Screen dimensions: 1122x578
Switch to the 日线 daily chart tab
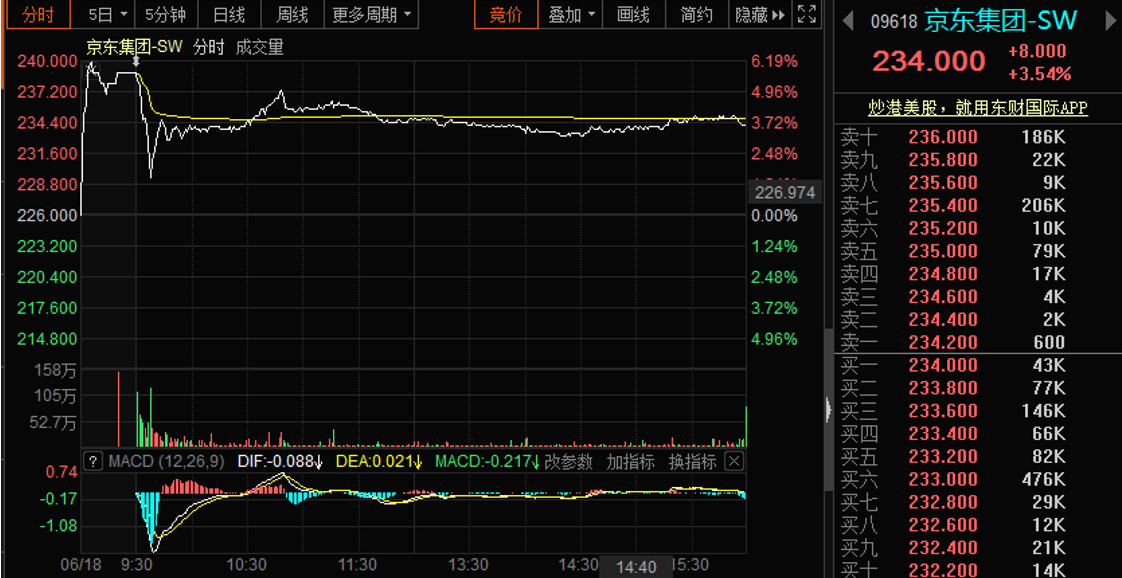pos(229,14)
